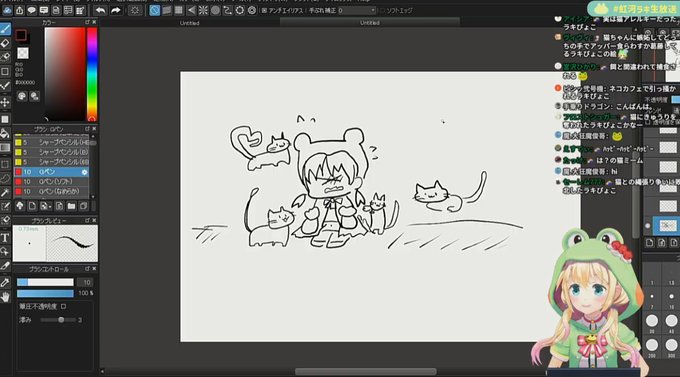Image resolution: width=680 pixels, height=377 pixels.
Task: Enable the parallel lines snap guide
Action: coord(167,10)
